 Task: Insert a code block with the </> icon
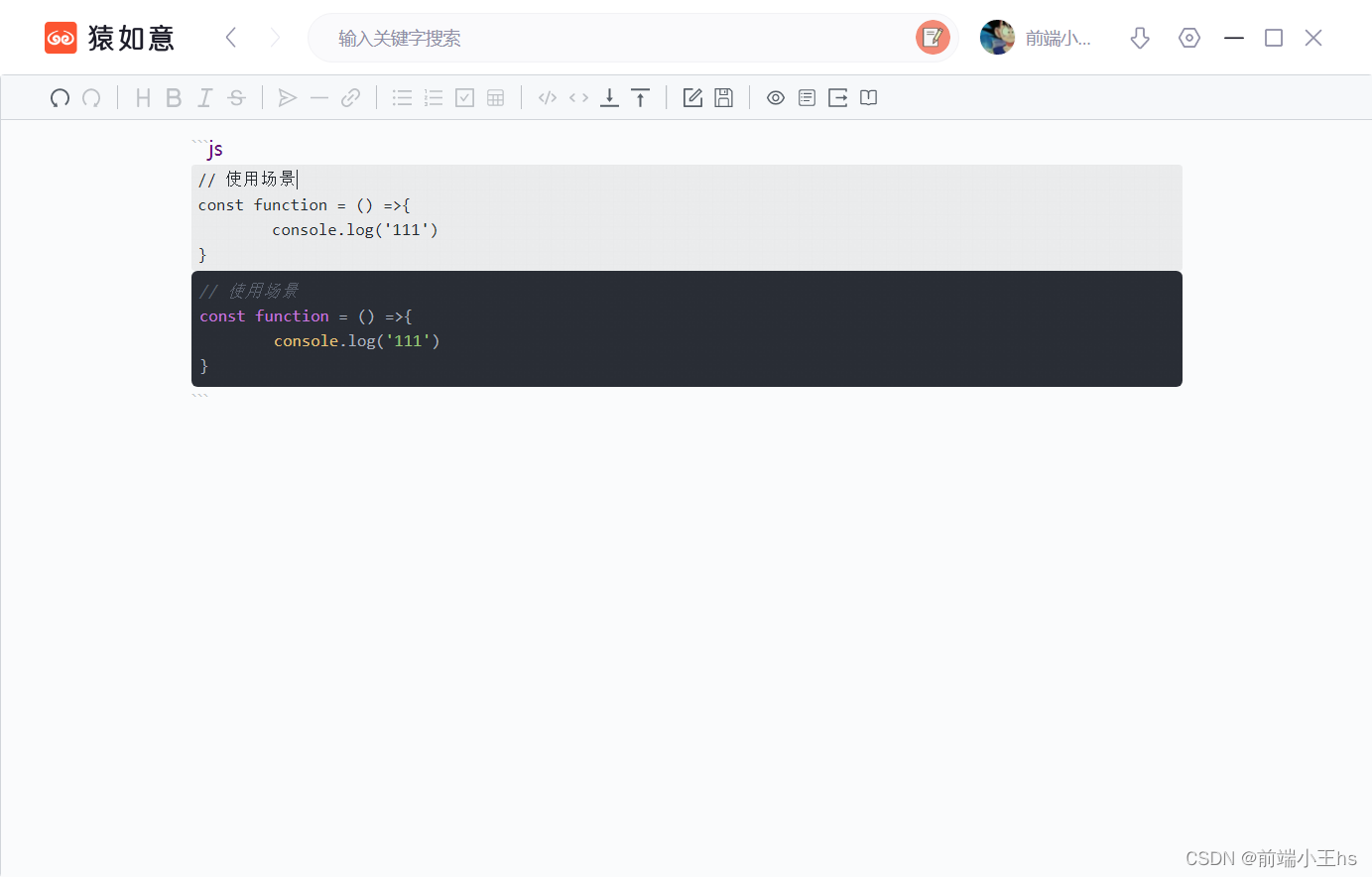[x=548, y=97]
